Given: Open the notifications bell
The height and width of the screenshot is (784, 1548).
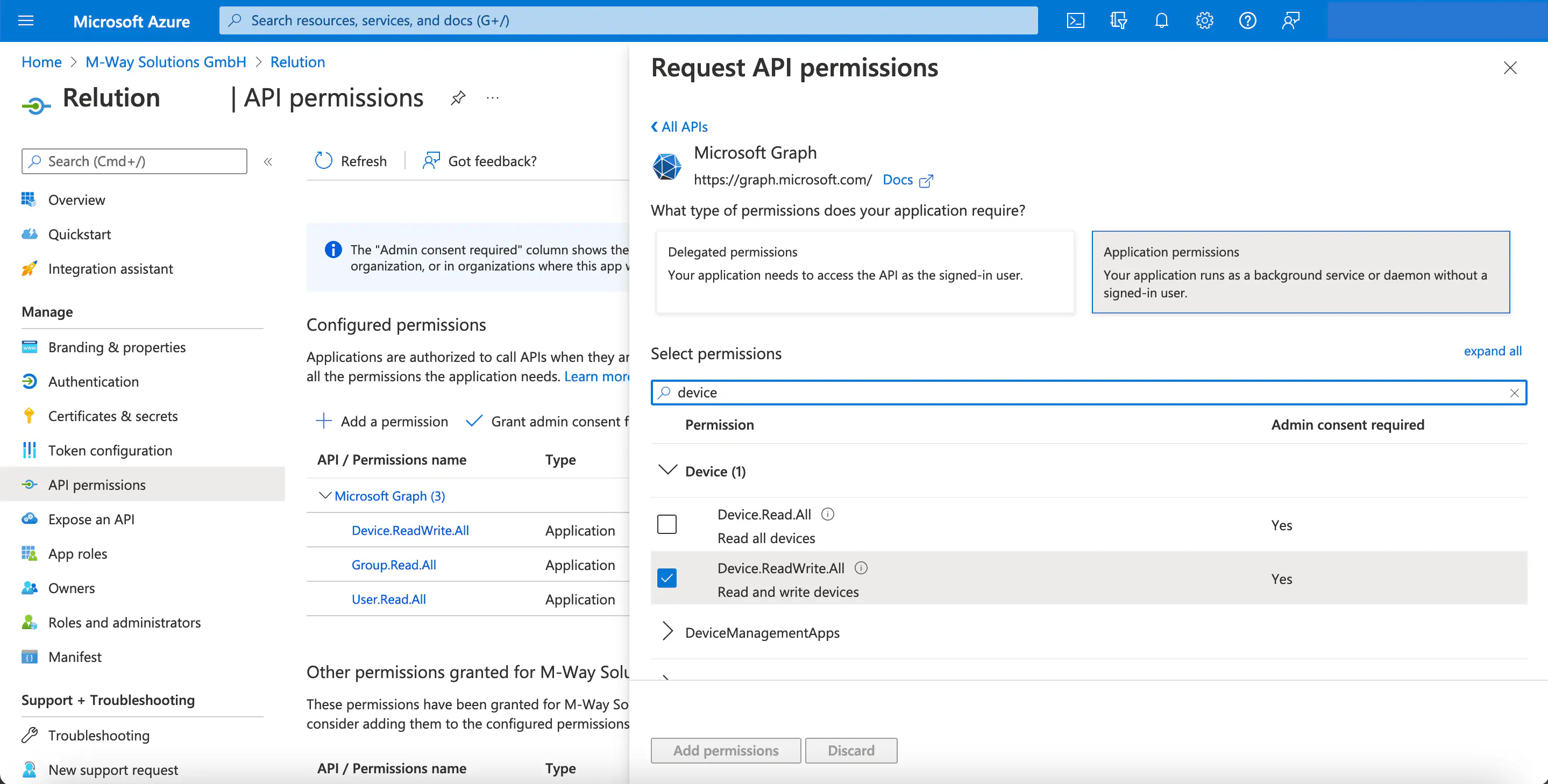Looking at the screenshot, I should point(1162,21).
